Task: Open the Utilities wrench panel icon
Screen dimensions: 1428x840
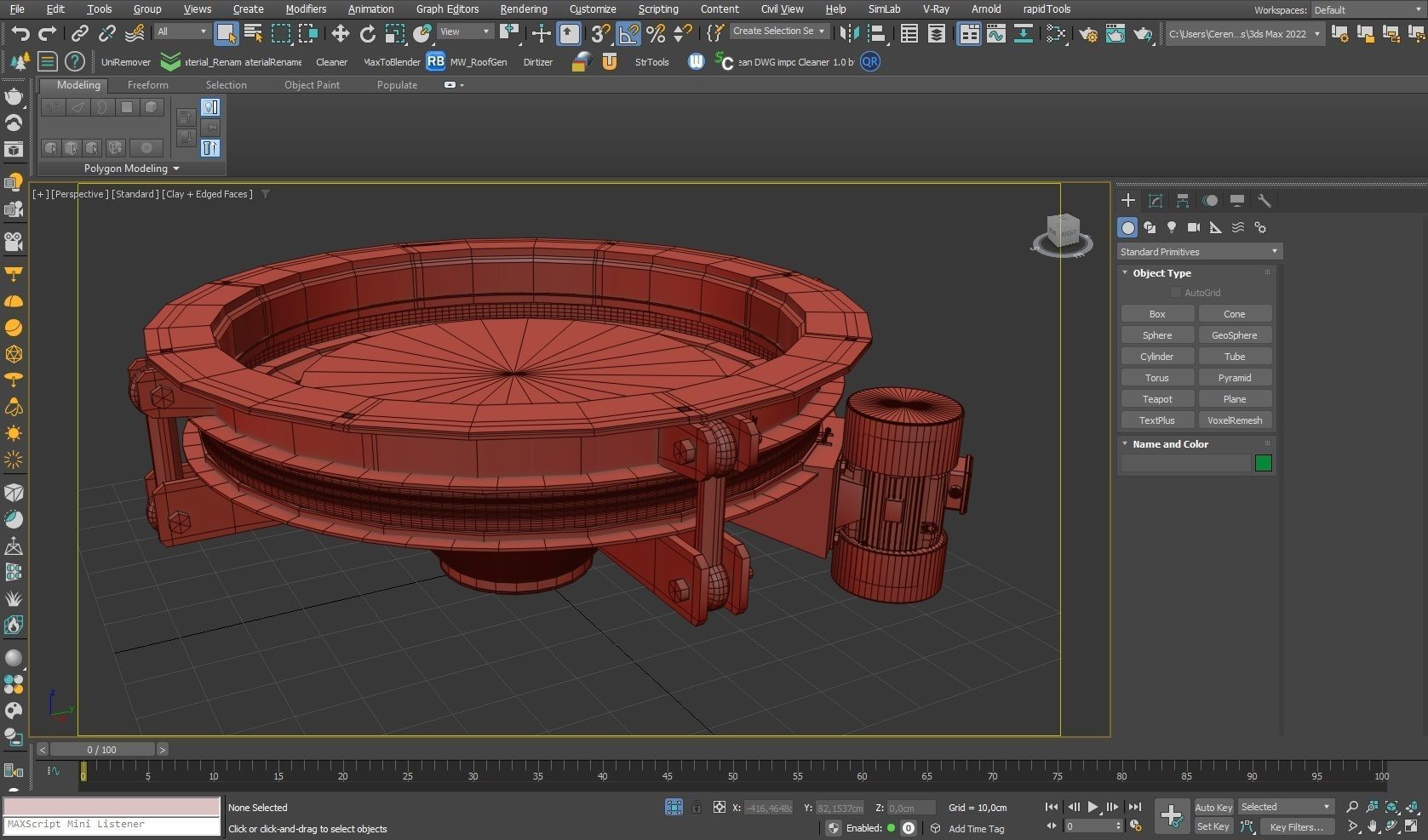Action: pos(1265,201)
